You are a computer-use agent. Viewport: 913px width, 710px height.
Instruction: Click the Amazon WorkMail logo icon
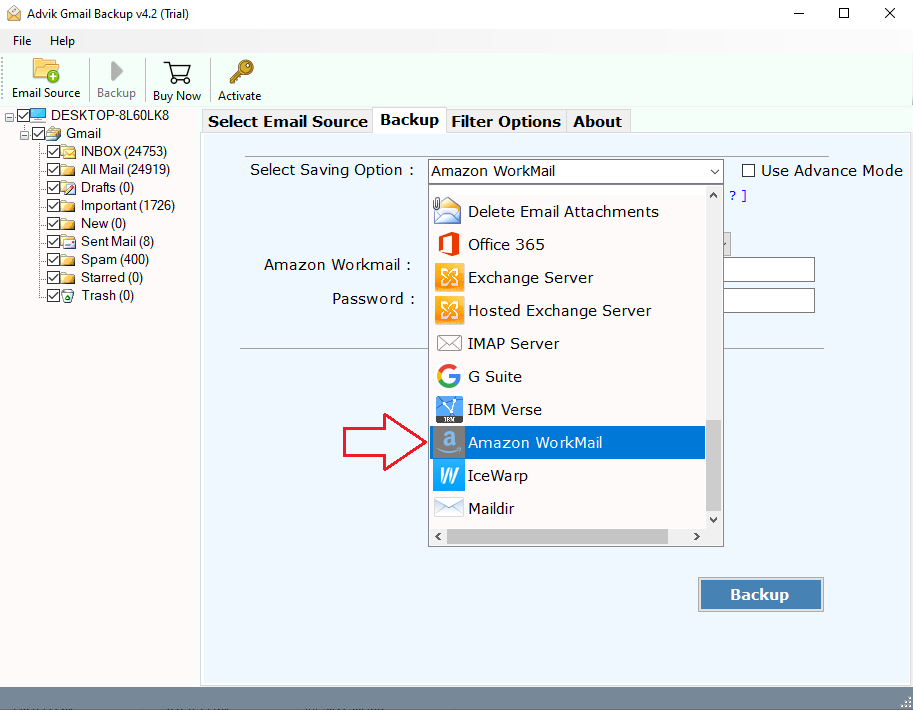[x=449, y=442]
